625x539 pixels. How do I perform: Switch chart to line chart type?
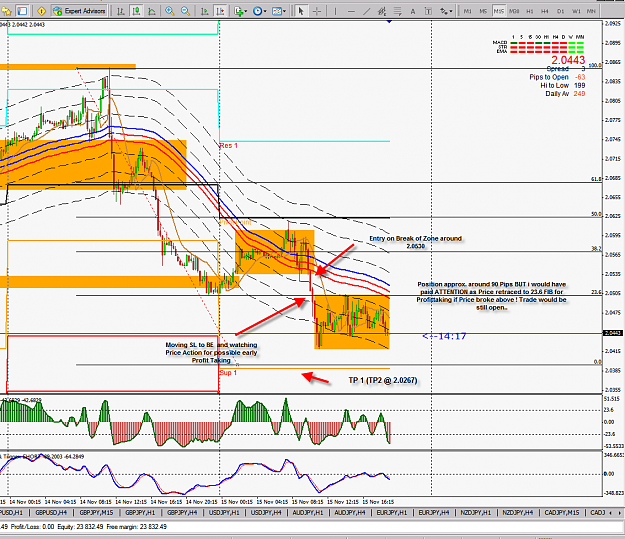pyautogui.click(x=152, y=11)
